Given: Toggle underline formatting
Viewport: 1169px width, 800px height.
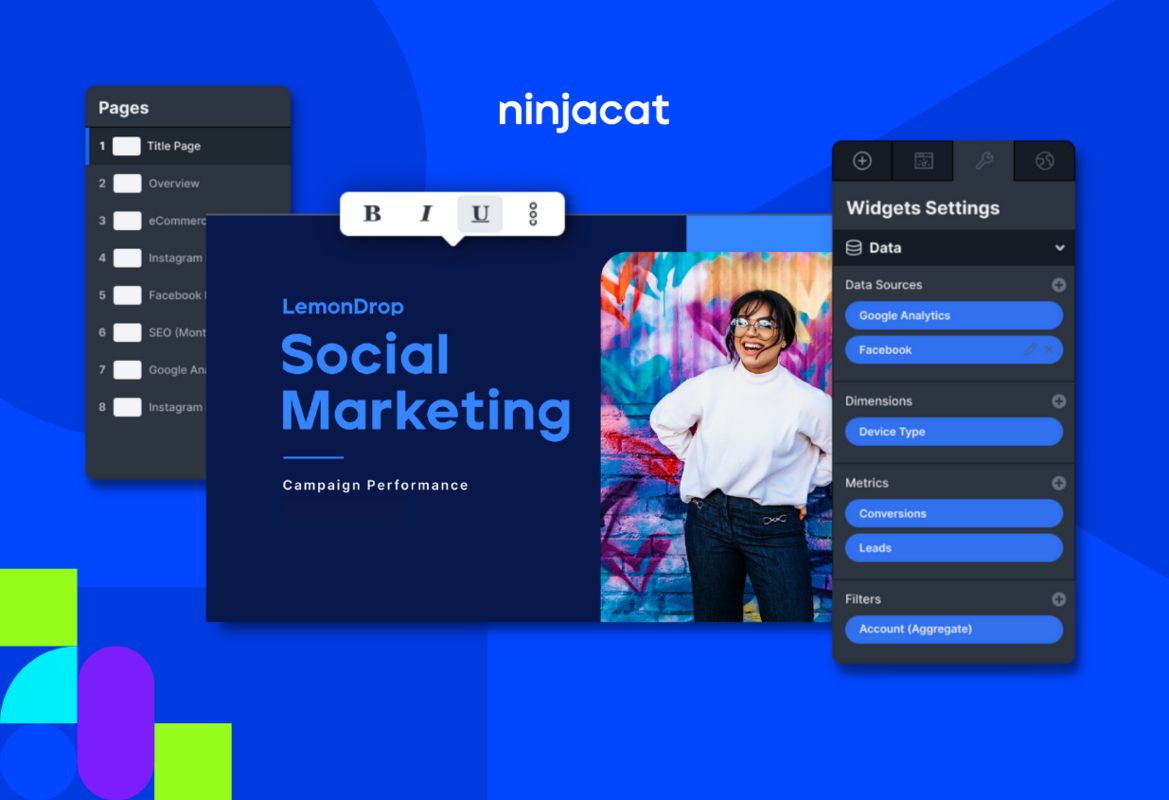Looking at the screenshot, I should 479,213.
